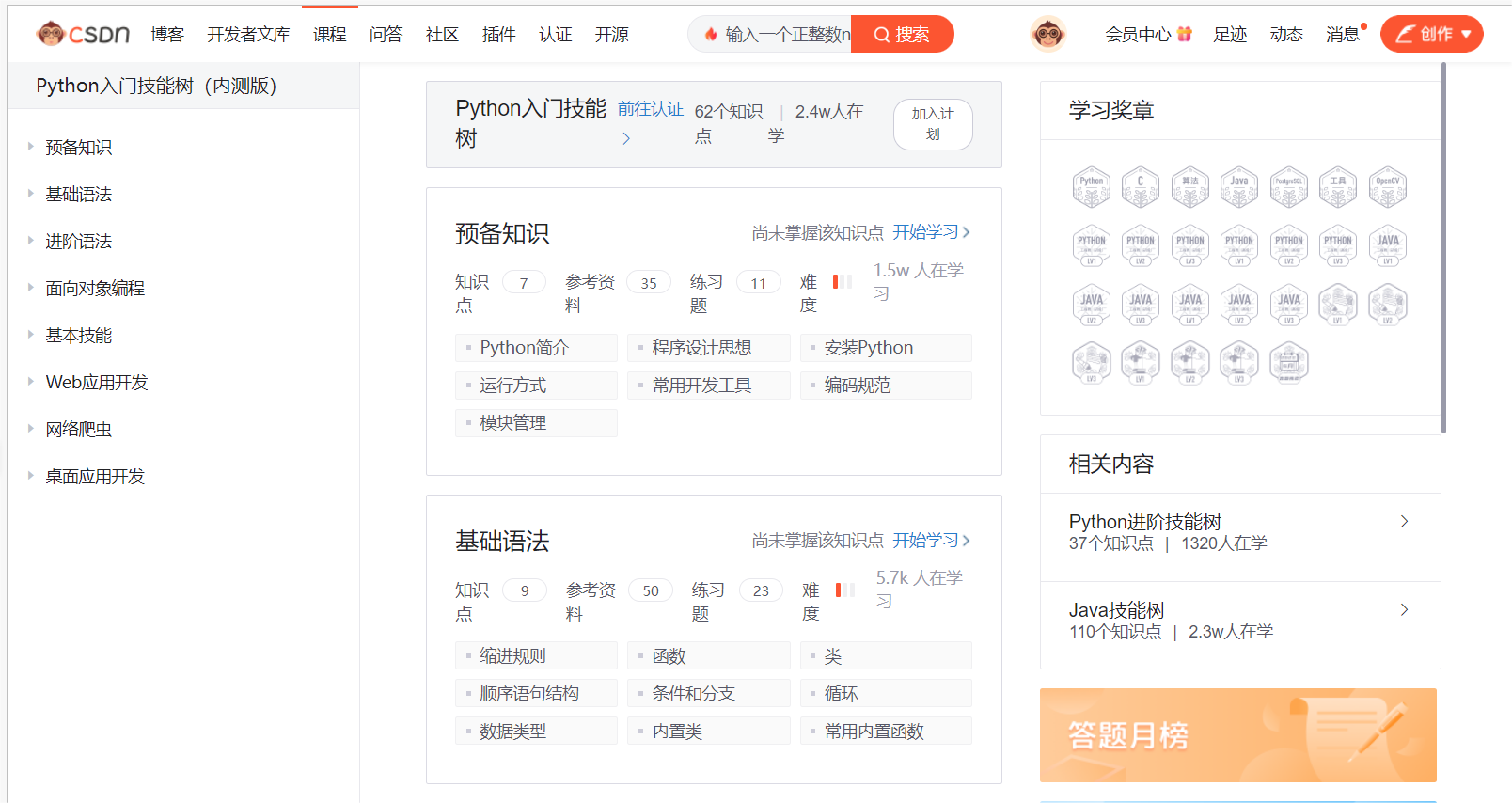Open the 内置类 knowledge point
The height and width of the screenshot is (803, 1512).
click(709, 731)
